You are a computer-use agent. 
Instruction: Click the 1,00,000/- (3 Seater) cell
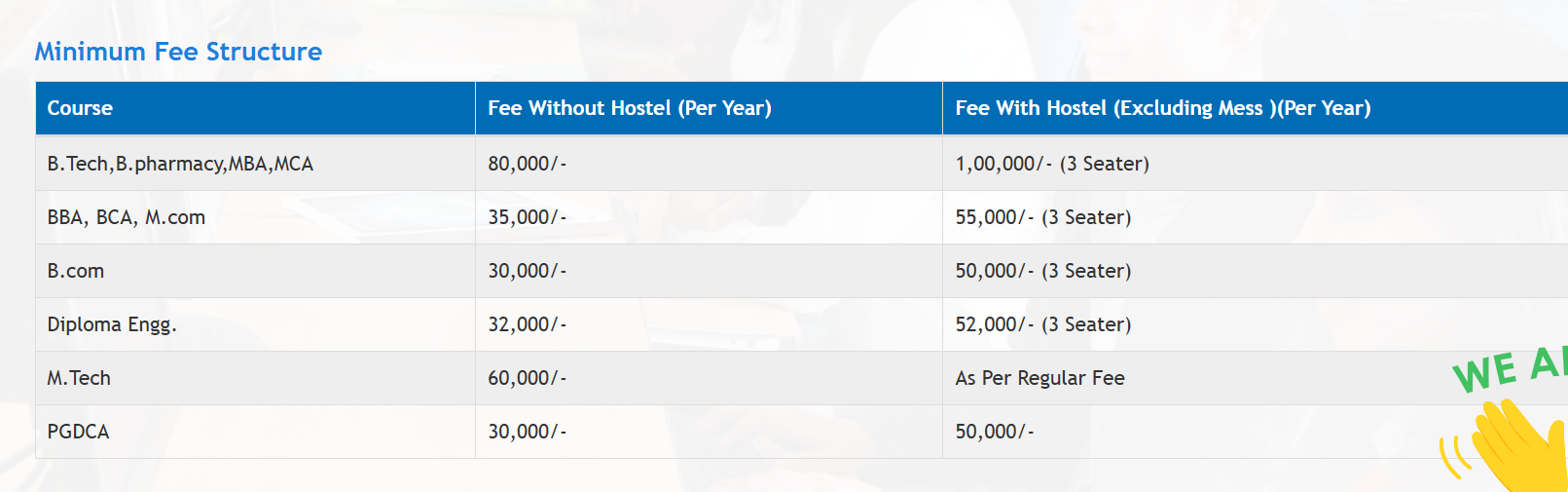point(1051,164)
